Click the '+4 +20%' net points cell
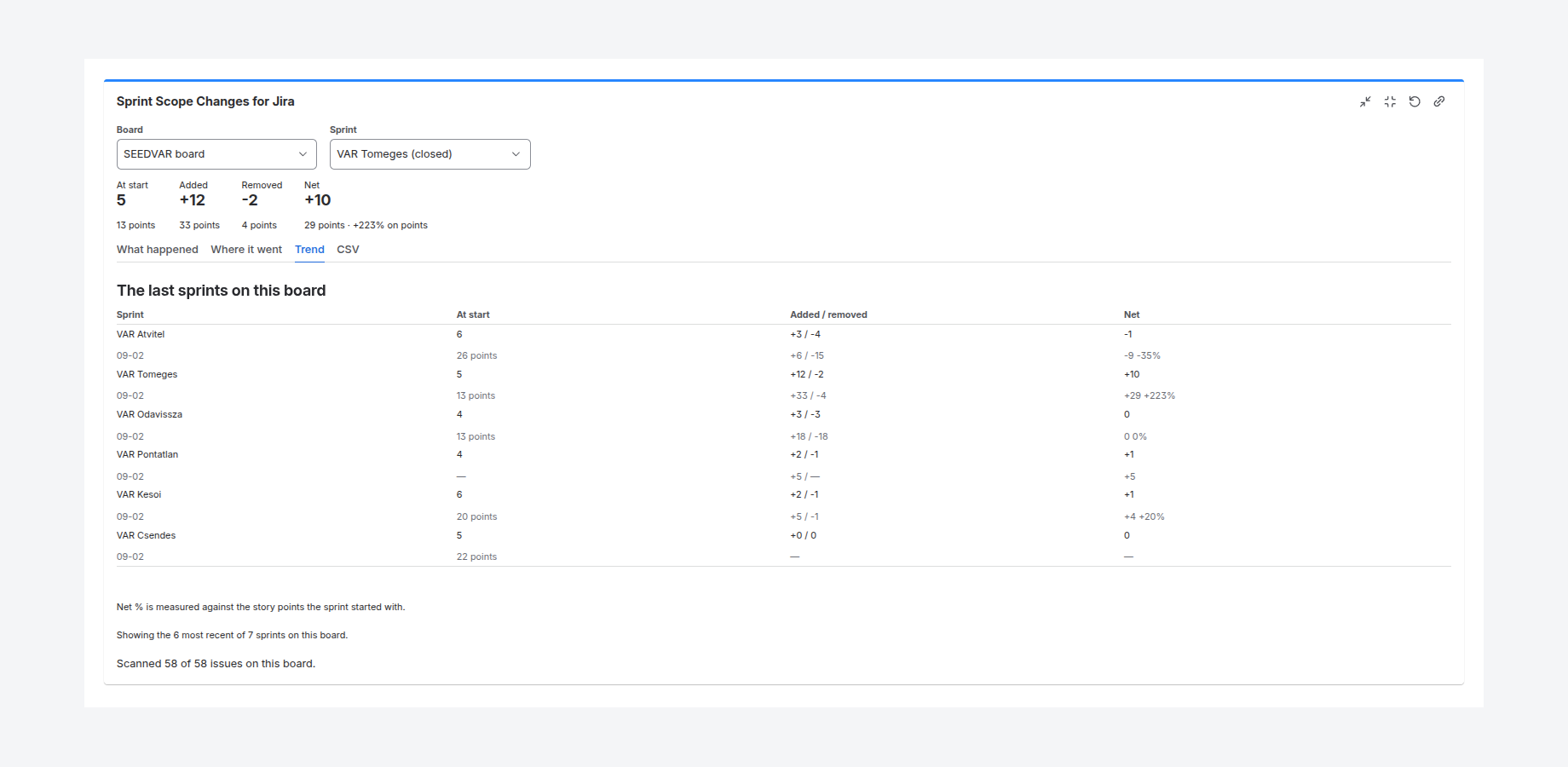 tap(1144, 516)
